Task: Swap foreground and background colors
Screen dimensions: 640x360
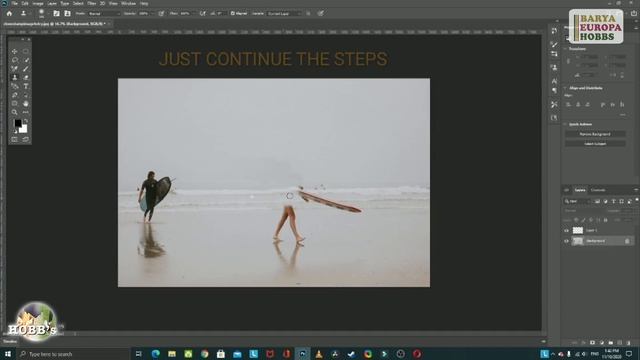Action: (x=26, y=121)
